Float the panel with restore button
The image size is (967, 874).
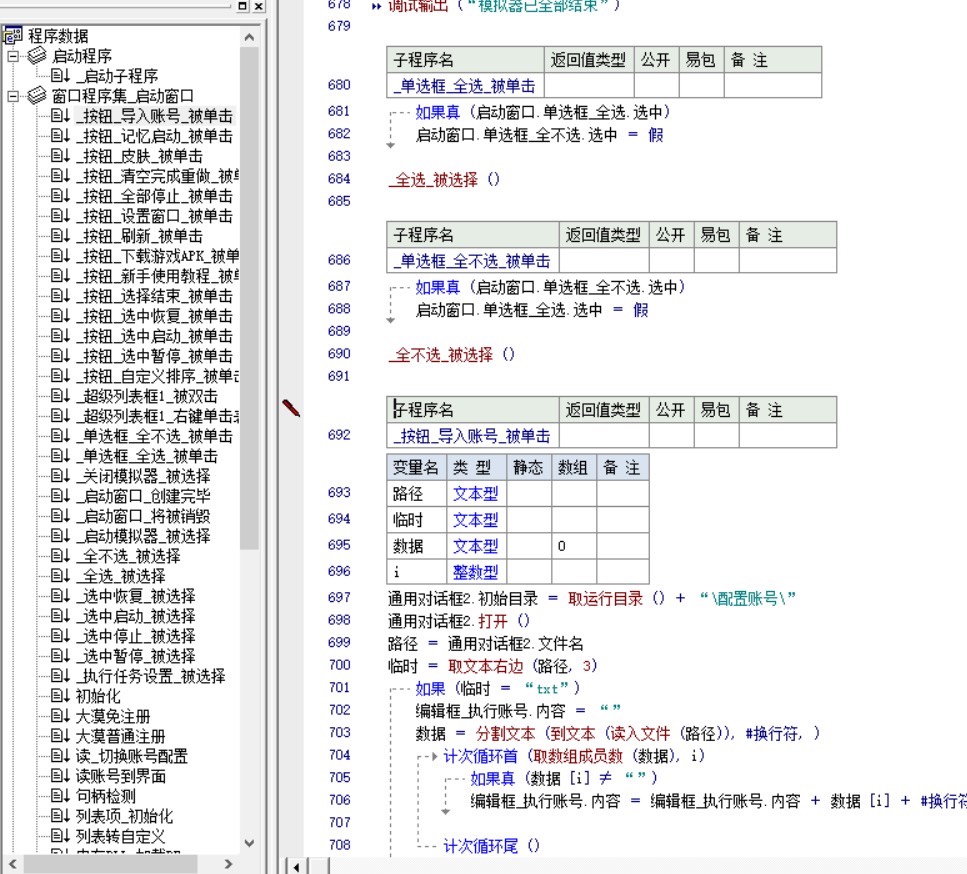(x=243, y=6)
